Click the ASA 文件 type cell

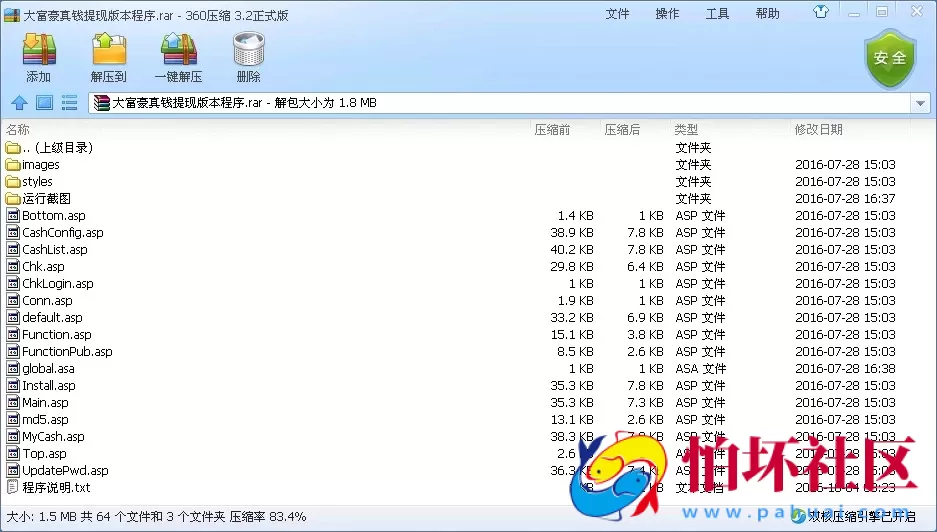(x=700, y=369)
